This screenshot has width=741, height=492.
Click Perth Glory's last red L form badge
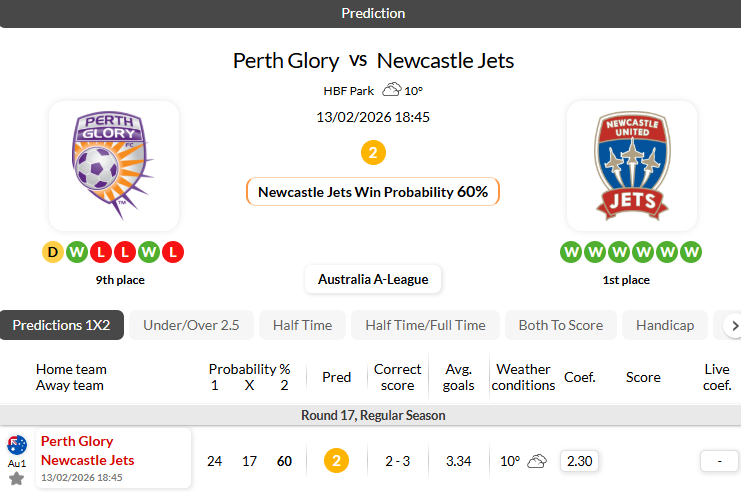pyautogui.click(x=173, y=252)
